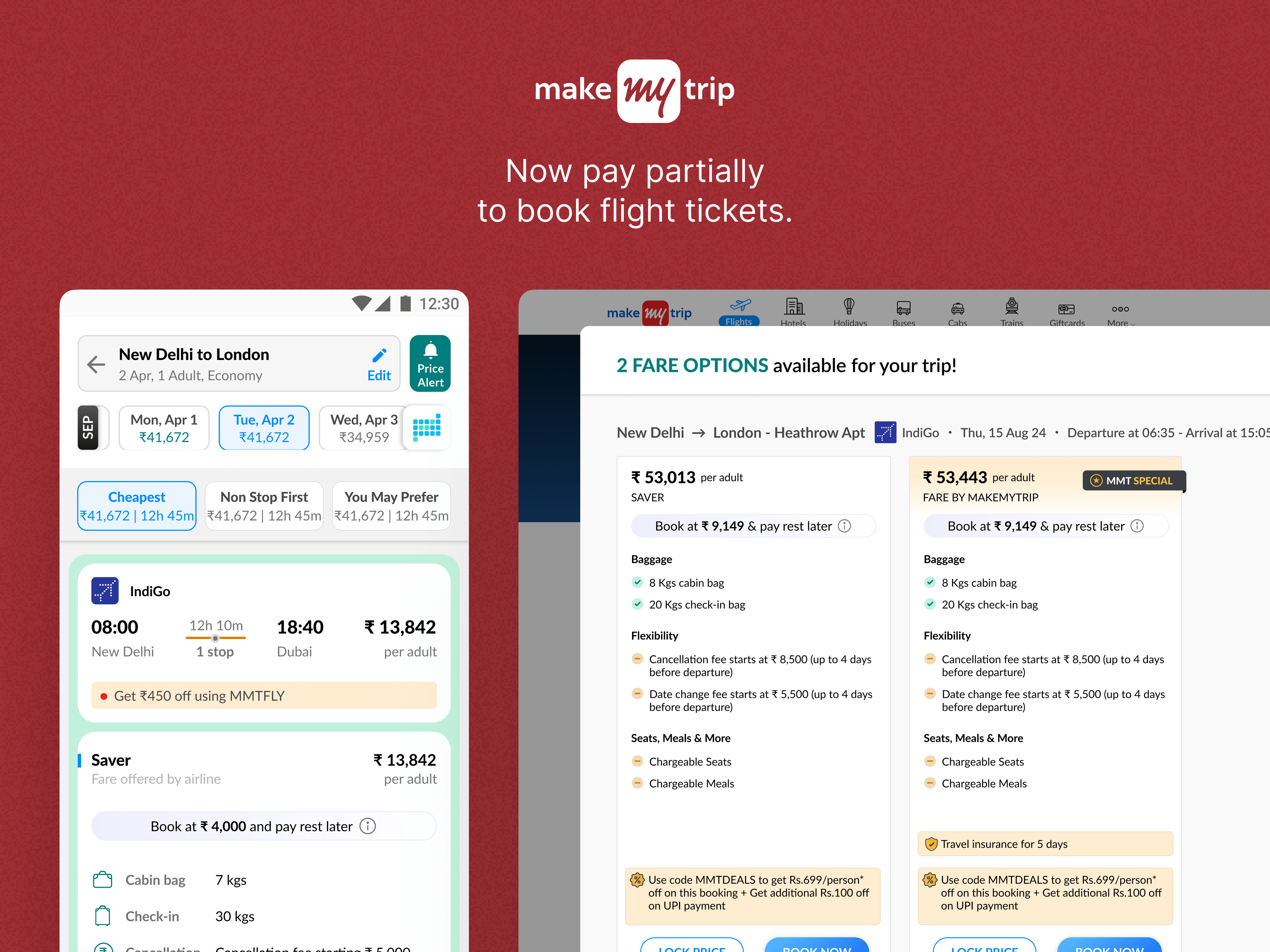
Task: Click info icon in SAVER pay-later pill
Action: [845, 526]
